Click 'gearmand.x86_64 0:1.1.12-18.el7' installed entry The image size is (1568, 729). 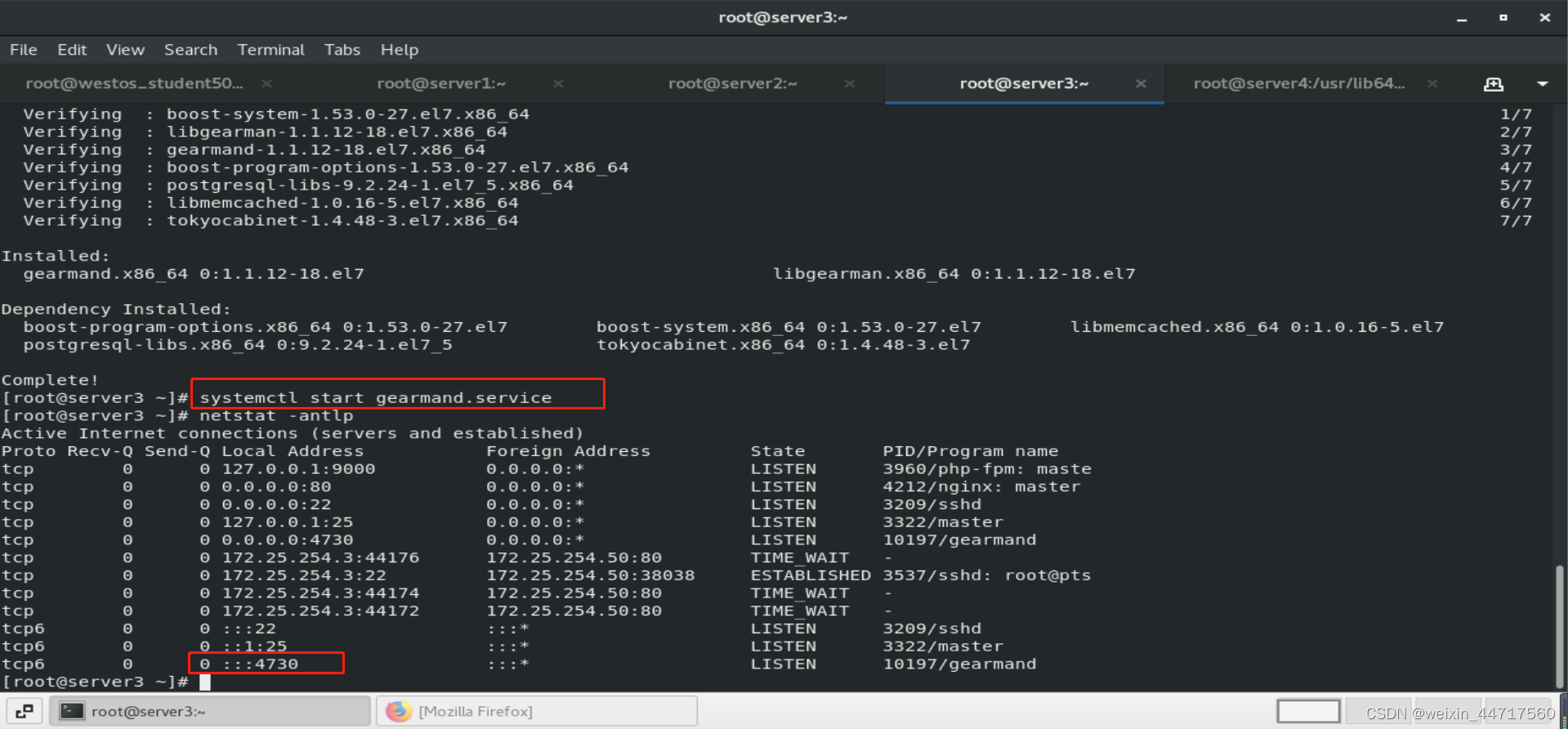[194, 274]
